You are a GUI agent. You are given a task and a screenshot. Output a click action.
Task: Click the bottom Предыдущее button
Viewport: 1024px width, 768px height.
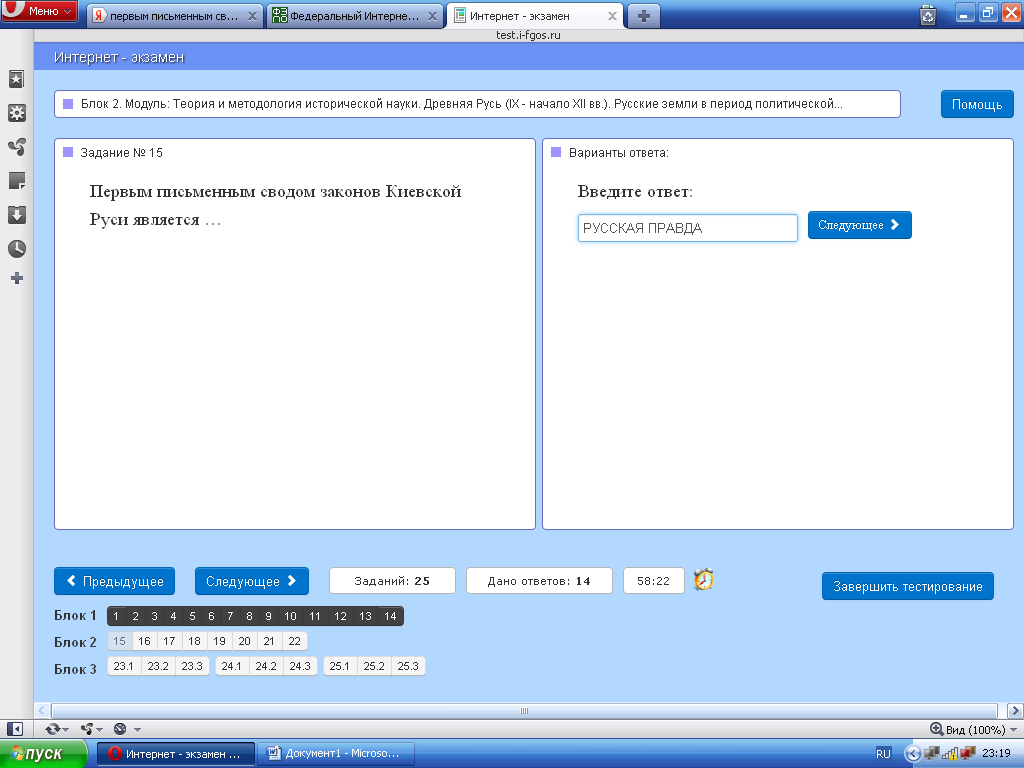[x=114, y=581]
